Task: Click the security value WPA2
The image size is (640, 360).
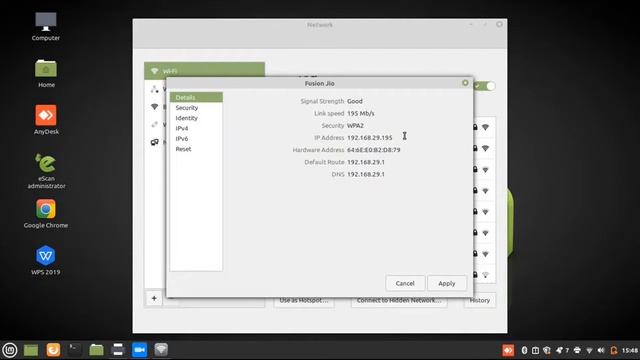Action: click(355, 125)
